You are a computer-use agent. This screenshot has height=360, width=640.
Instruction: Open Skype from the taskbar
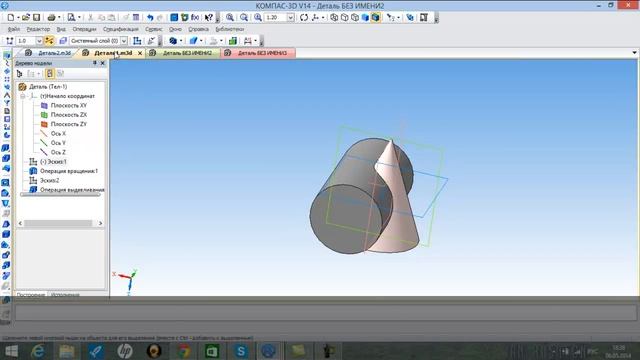pos(241,351)
